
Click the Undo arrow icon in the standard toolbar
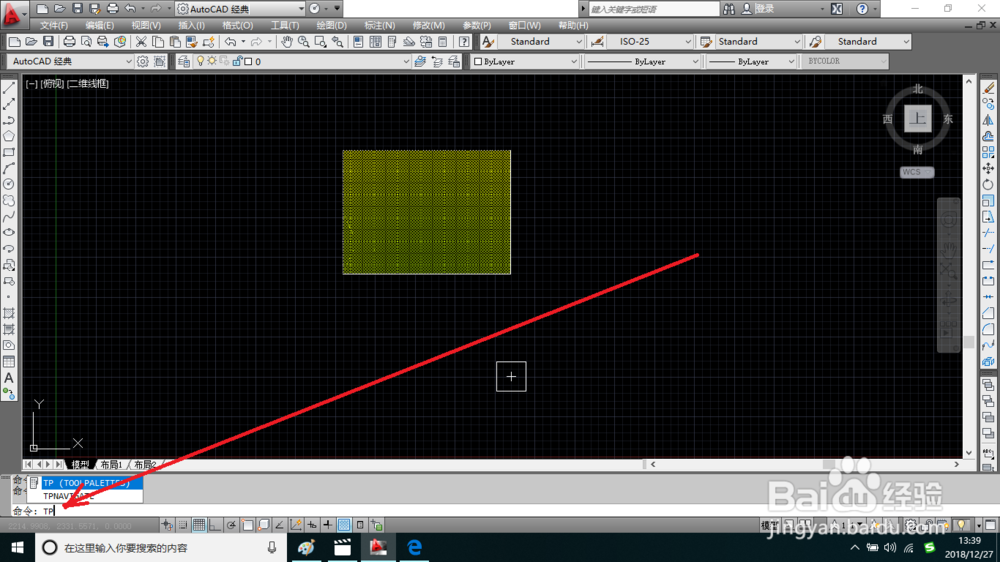click(x=230, y=42)
